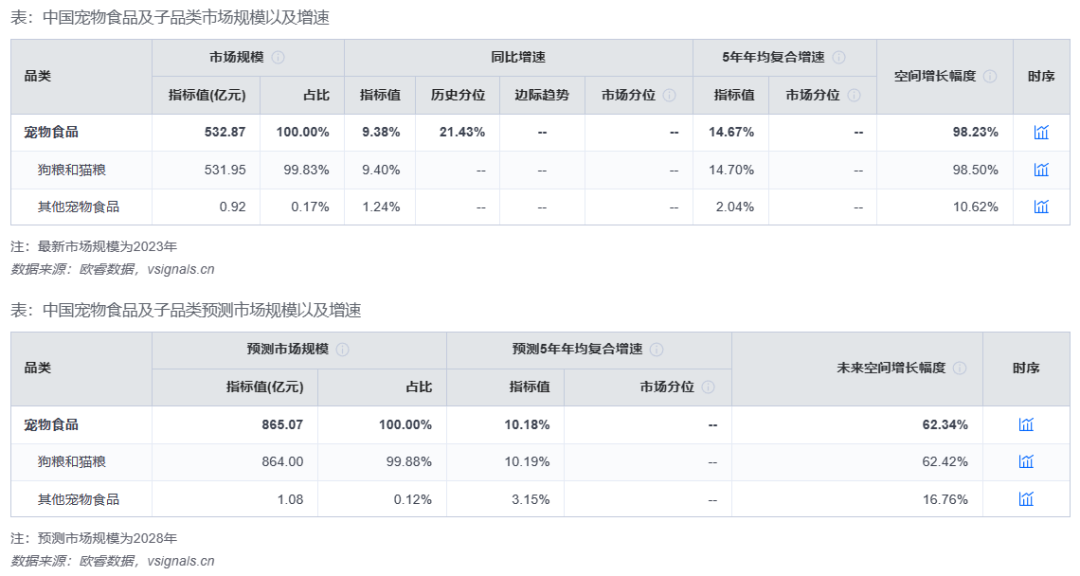
Task: Open chart icon for 宠物食品 forecast row
Action: click(1026, 425)
